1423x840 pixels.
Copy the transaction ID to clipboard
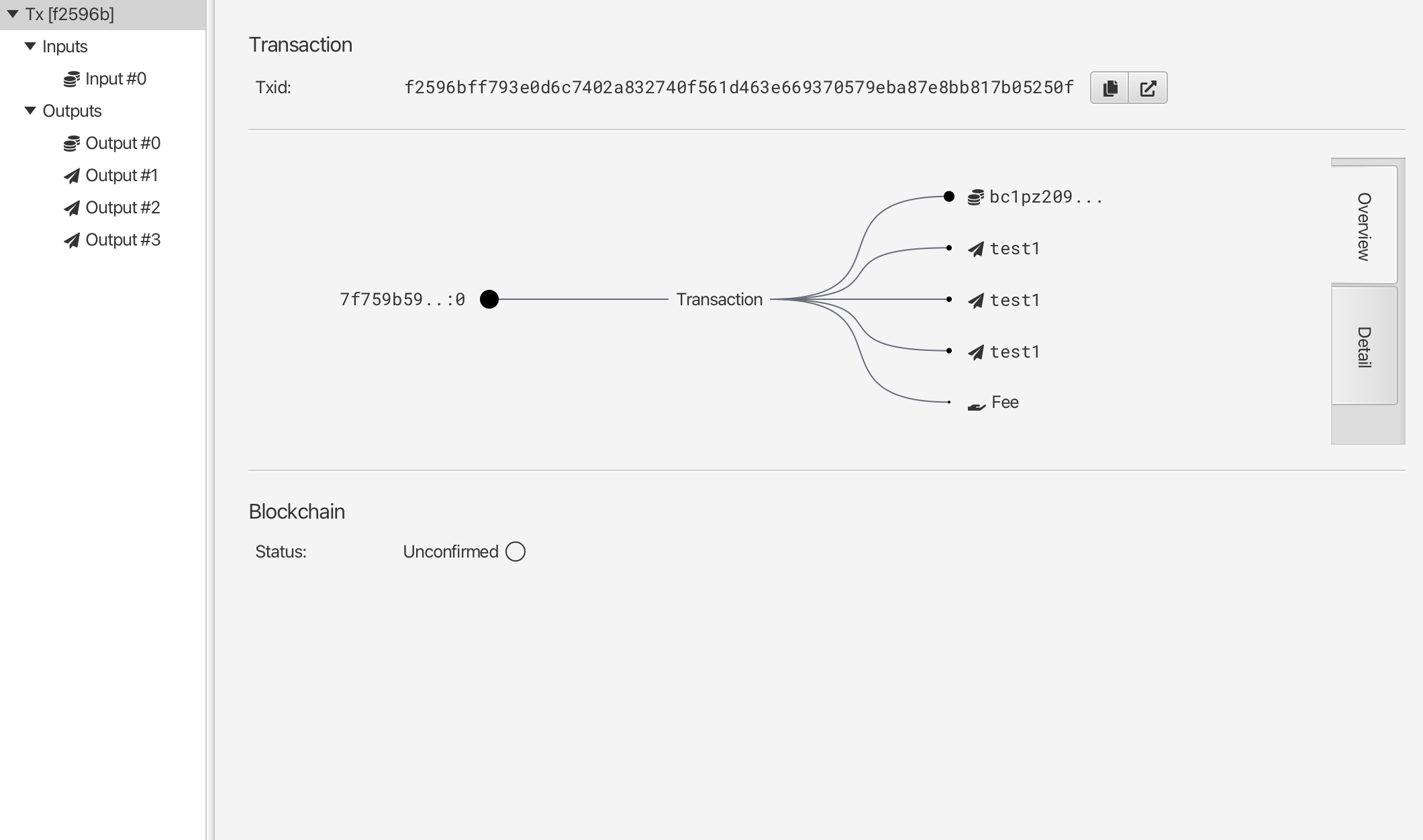click(x=1110, y=88)
